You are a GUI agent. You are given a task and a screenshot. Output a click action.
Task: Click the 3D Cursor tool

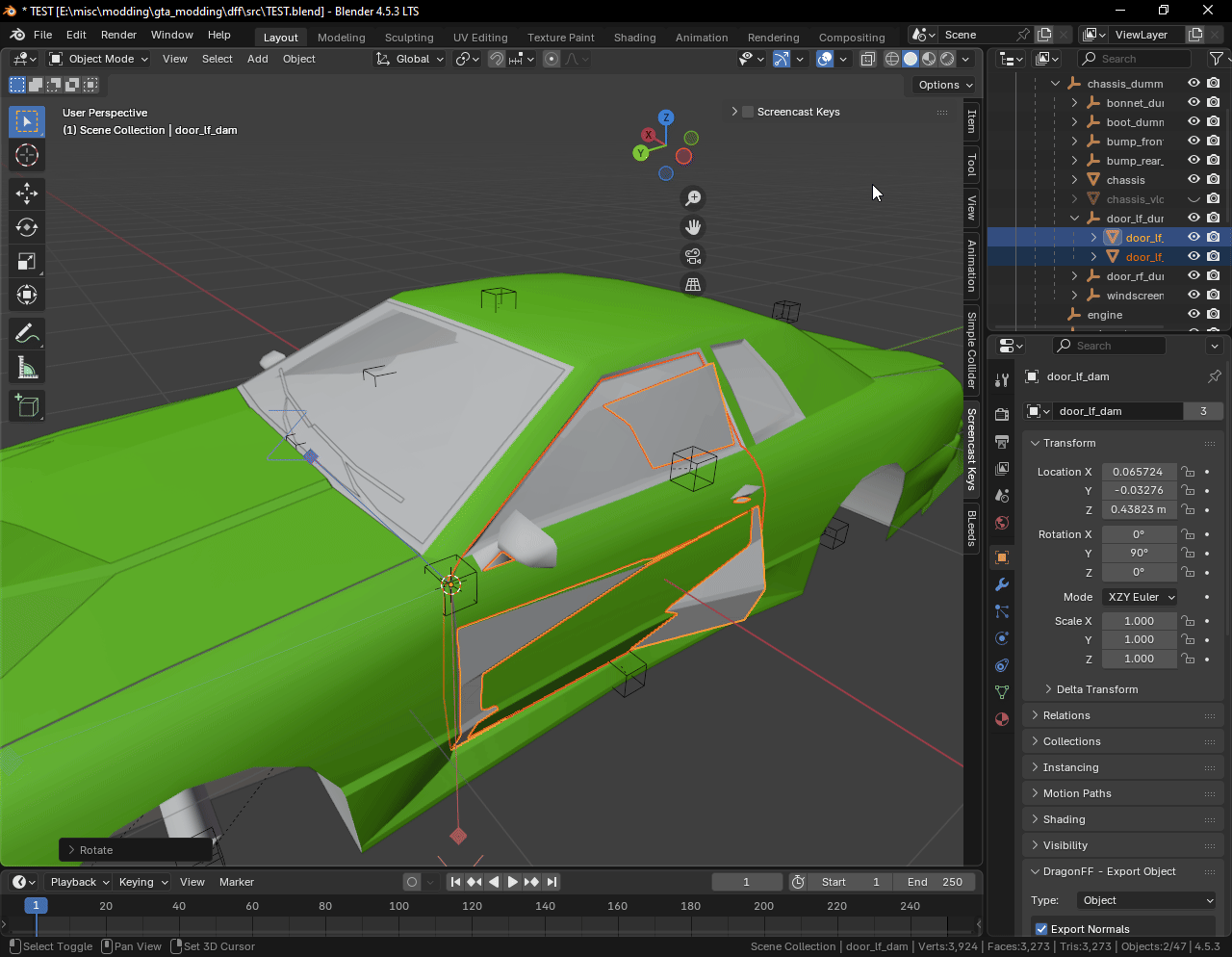pyautogui.click(x=27, y=155)
